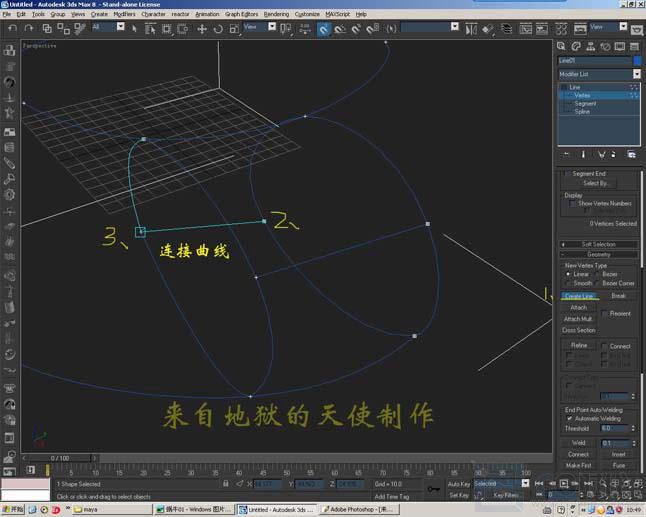Select the Smooth vertex type radio

(x=568, y=283)
